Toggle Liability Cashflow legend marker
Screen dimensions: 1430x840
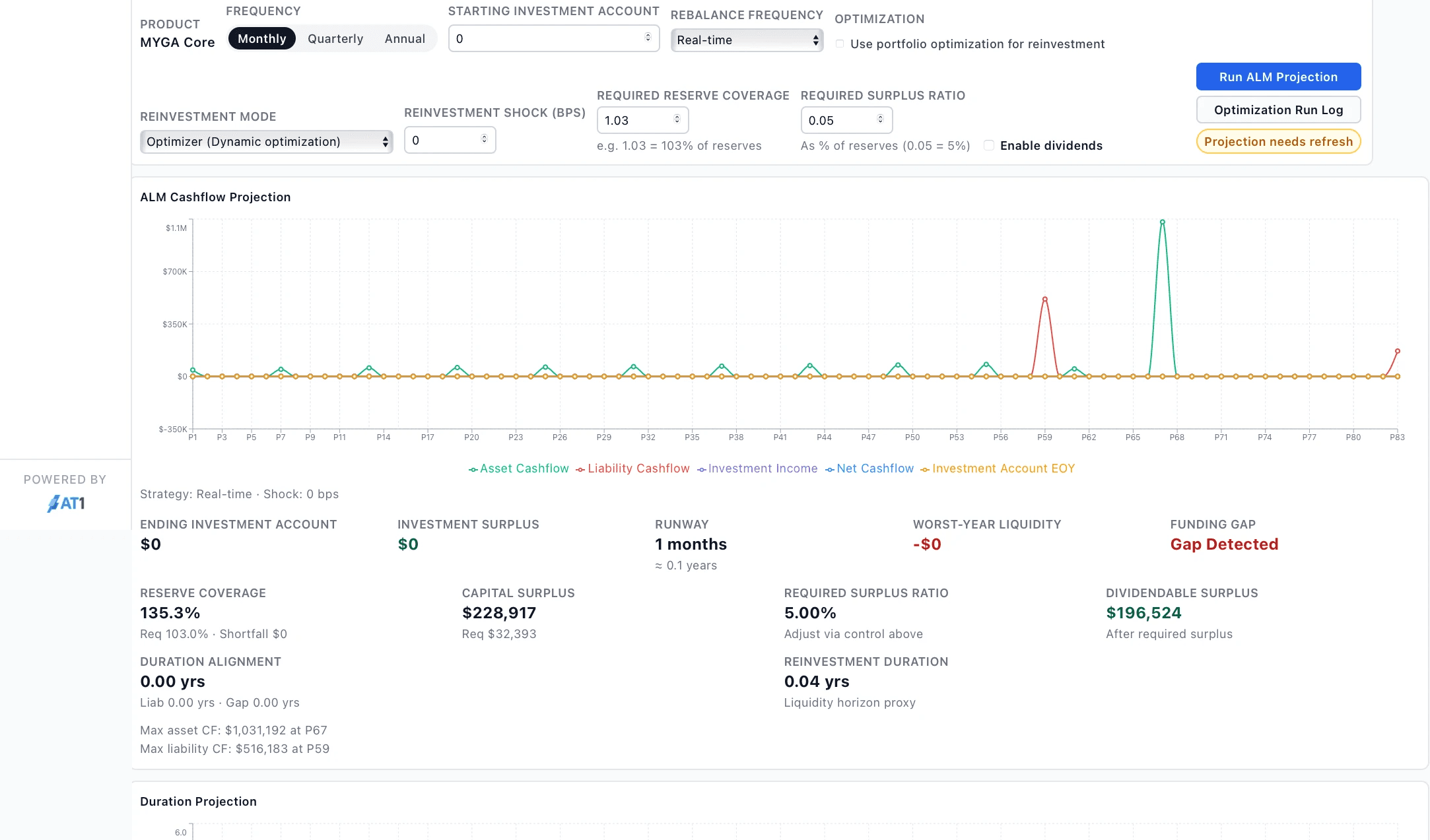click(x=580, y=469)
